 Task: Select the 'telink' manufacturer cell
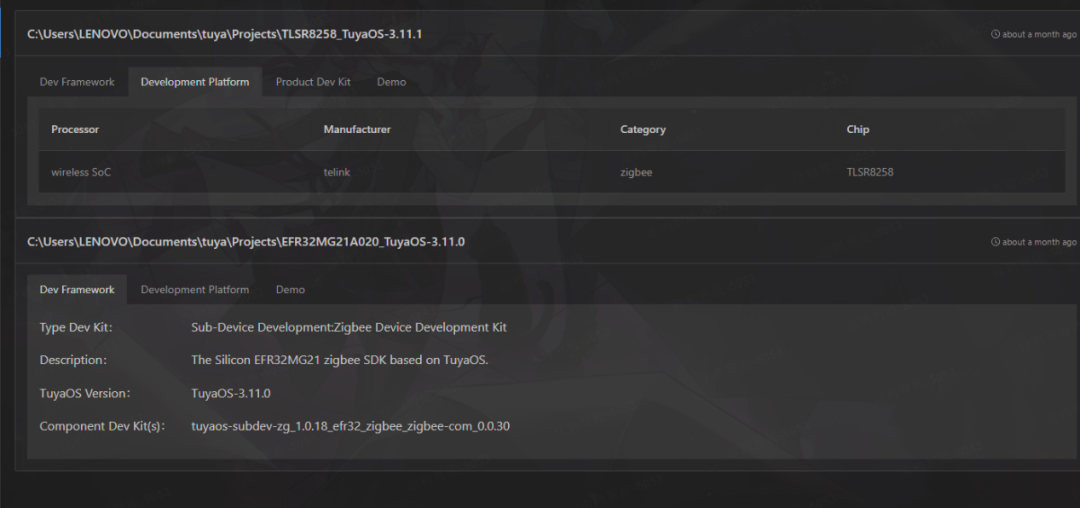(x=337, y=172)
